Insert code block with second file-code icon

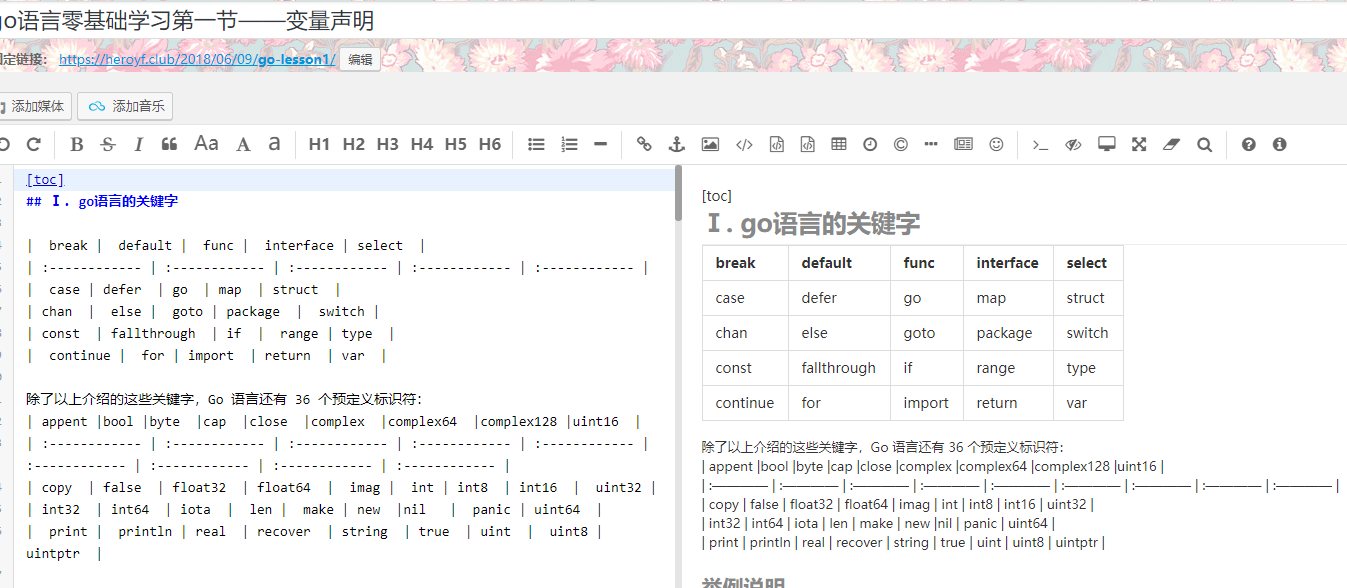(807, 144)
